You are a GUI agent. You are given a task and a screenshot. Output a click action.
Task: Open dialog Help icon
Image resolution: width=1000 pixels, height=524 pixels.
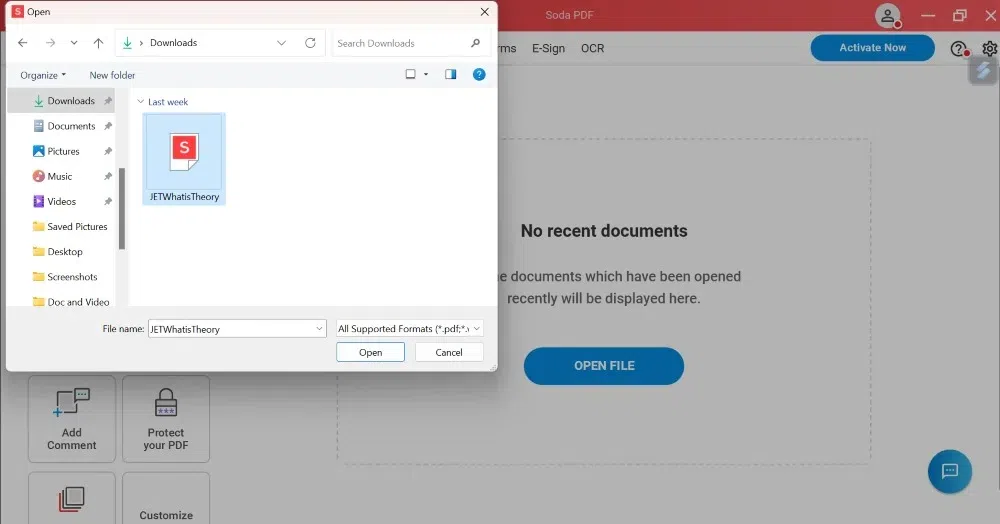[x=479, y=75]
